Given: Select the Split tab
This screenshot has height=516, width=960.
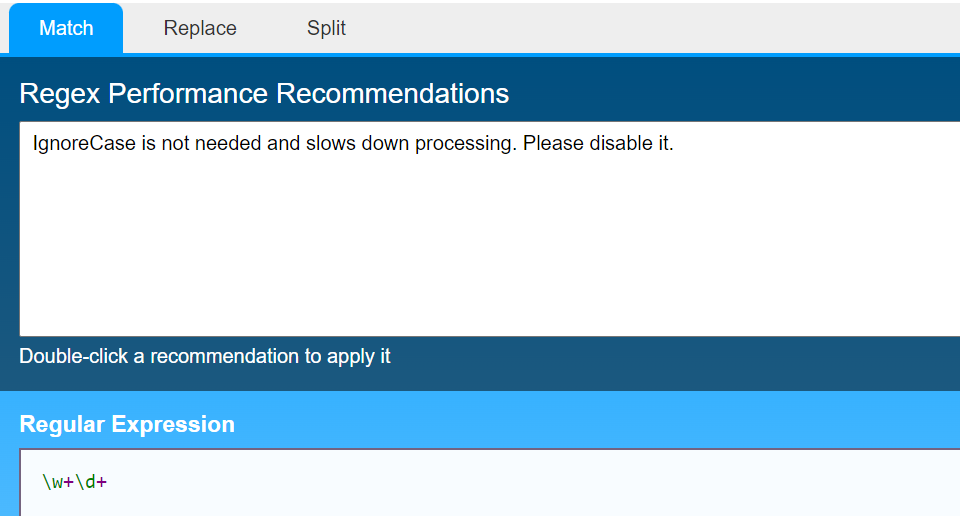Looking at the screenshot, I should tap(326, 28).
